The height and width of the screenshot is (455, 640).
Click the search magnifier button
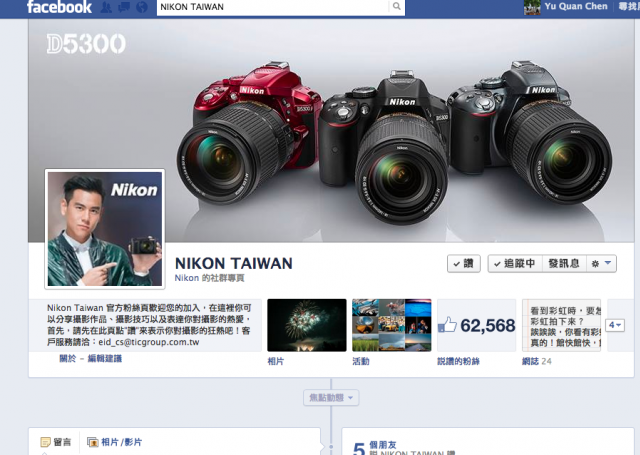[x=396, y=7]
